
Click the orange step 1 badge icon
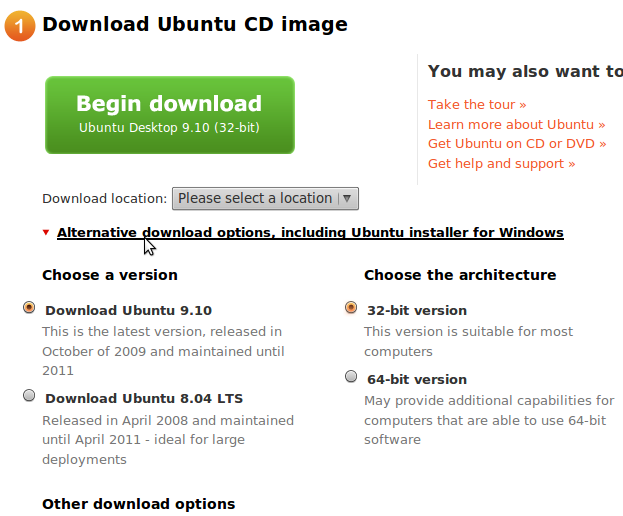(x=19, y=26)
